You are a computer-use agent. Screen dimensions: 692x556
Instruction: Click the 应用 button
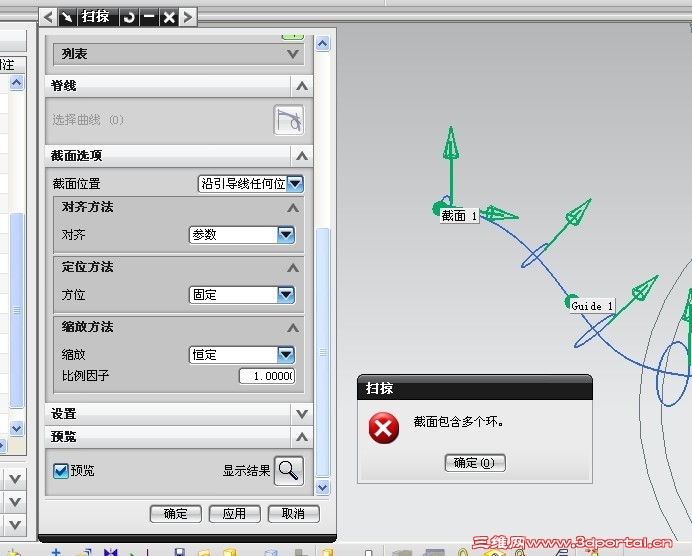pyautogui.click(x=234, y=514)
